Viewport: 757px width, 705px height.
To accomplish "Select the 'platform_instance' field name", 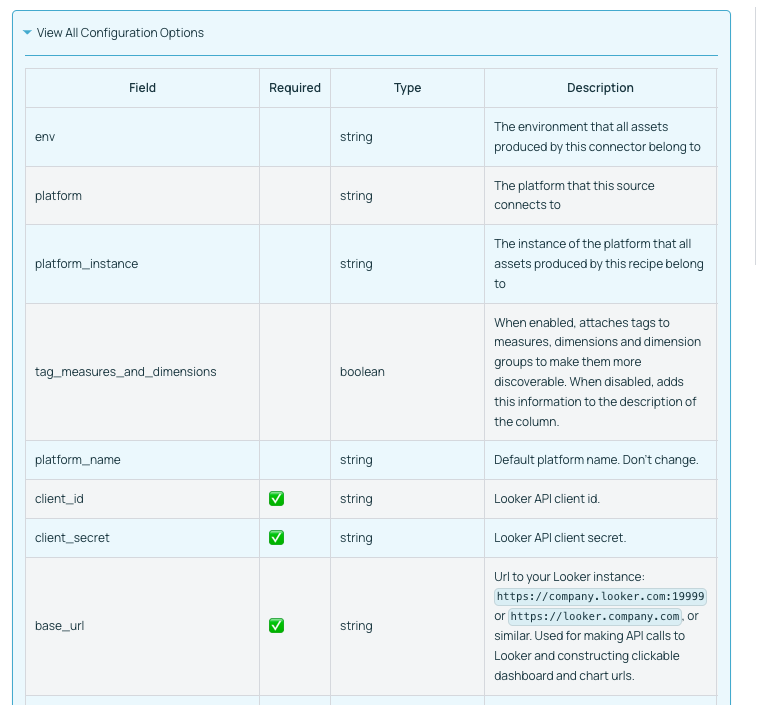I will tap(86, 264).
